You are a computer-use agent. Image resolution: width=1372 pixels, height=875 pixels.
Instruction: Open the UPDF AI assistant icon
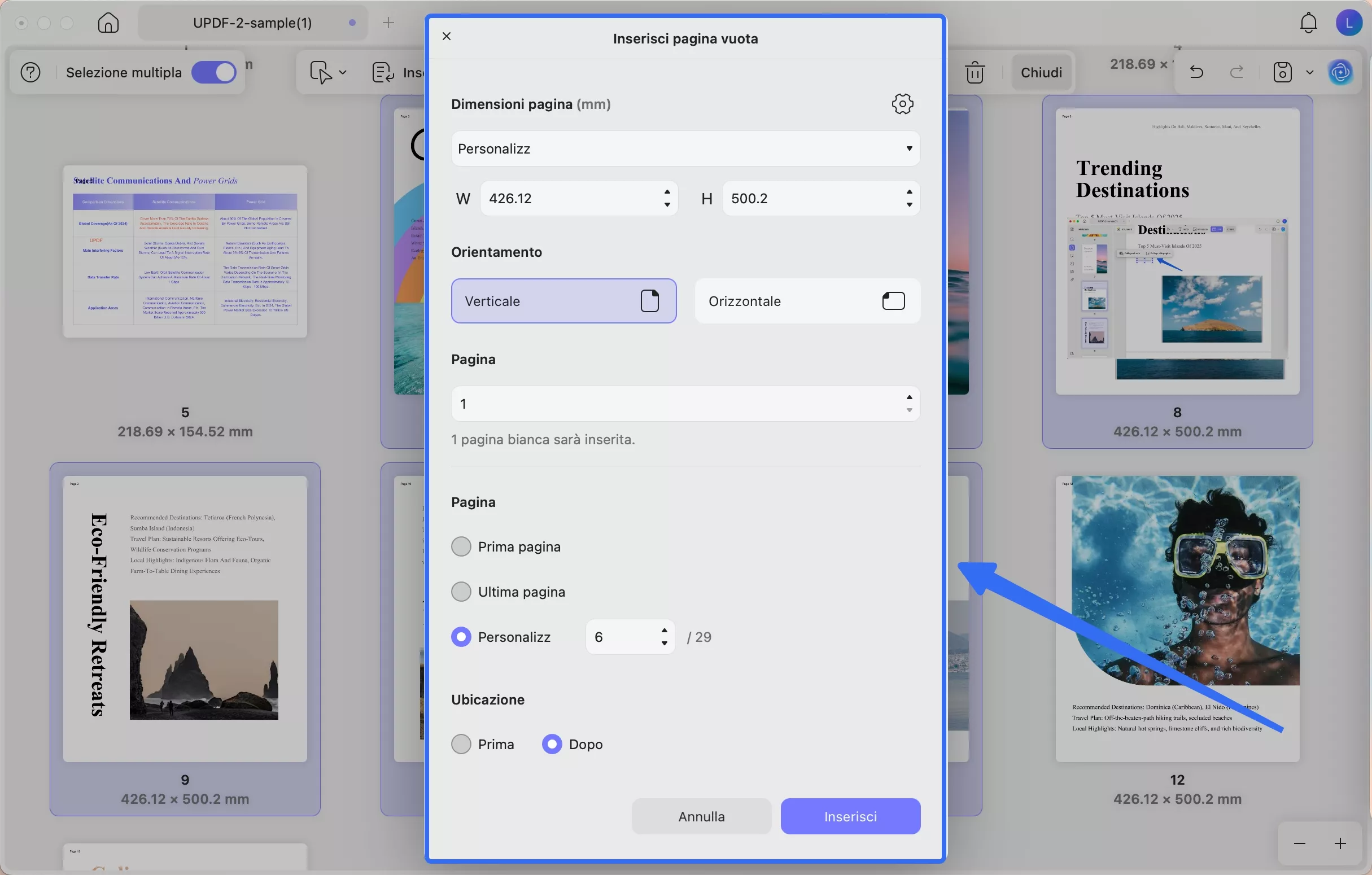[x=1340, y=72]
